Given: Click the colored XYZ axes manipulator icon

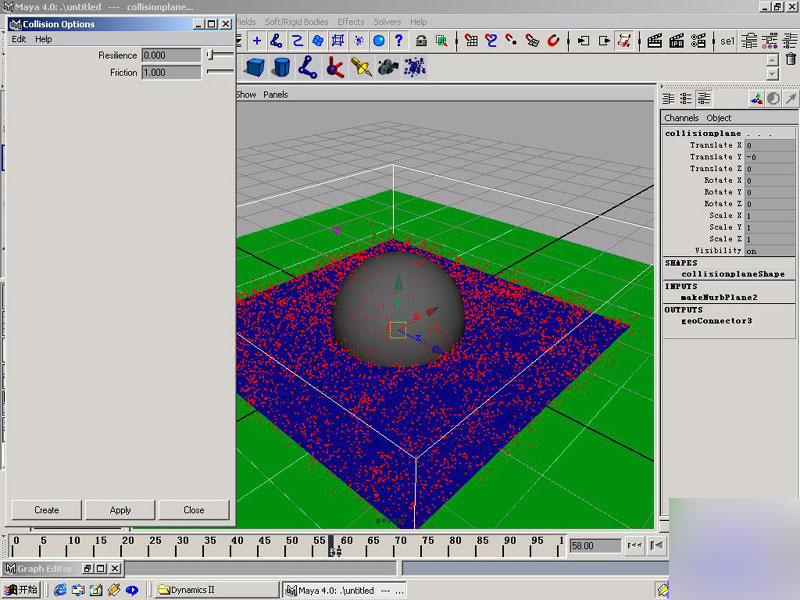Looking at the screenshot, I should click(758, 98).
